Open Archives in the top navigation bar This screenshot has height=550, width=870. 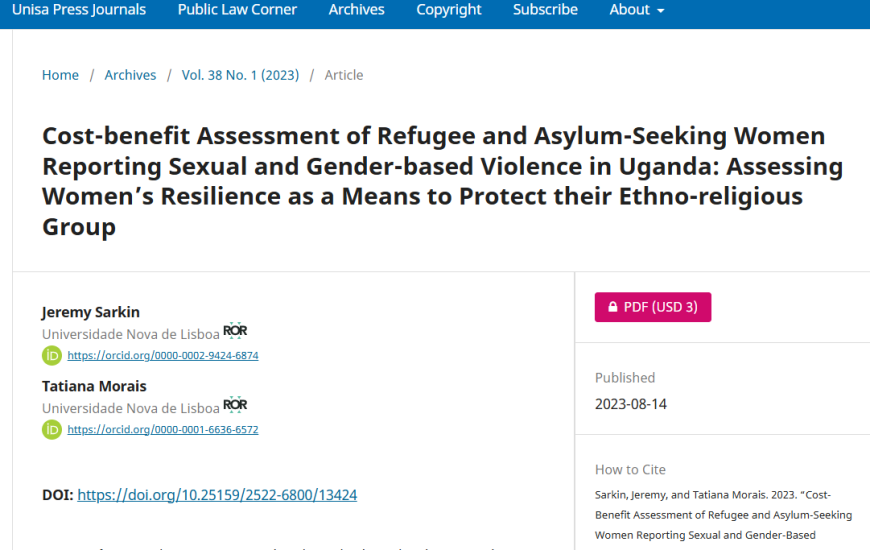point(356,10)
